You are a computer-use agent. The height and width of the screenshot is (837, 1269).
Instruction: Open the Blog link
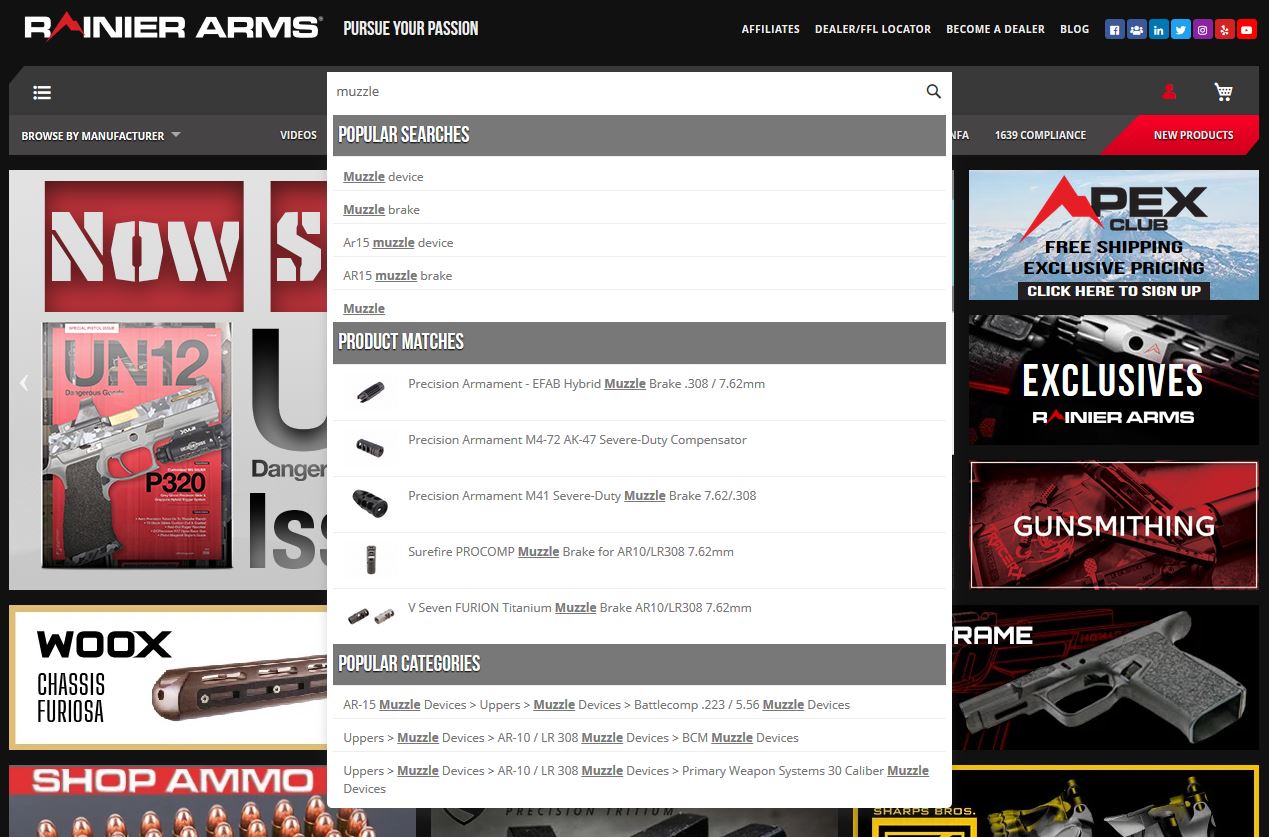coord(1074,29)
